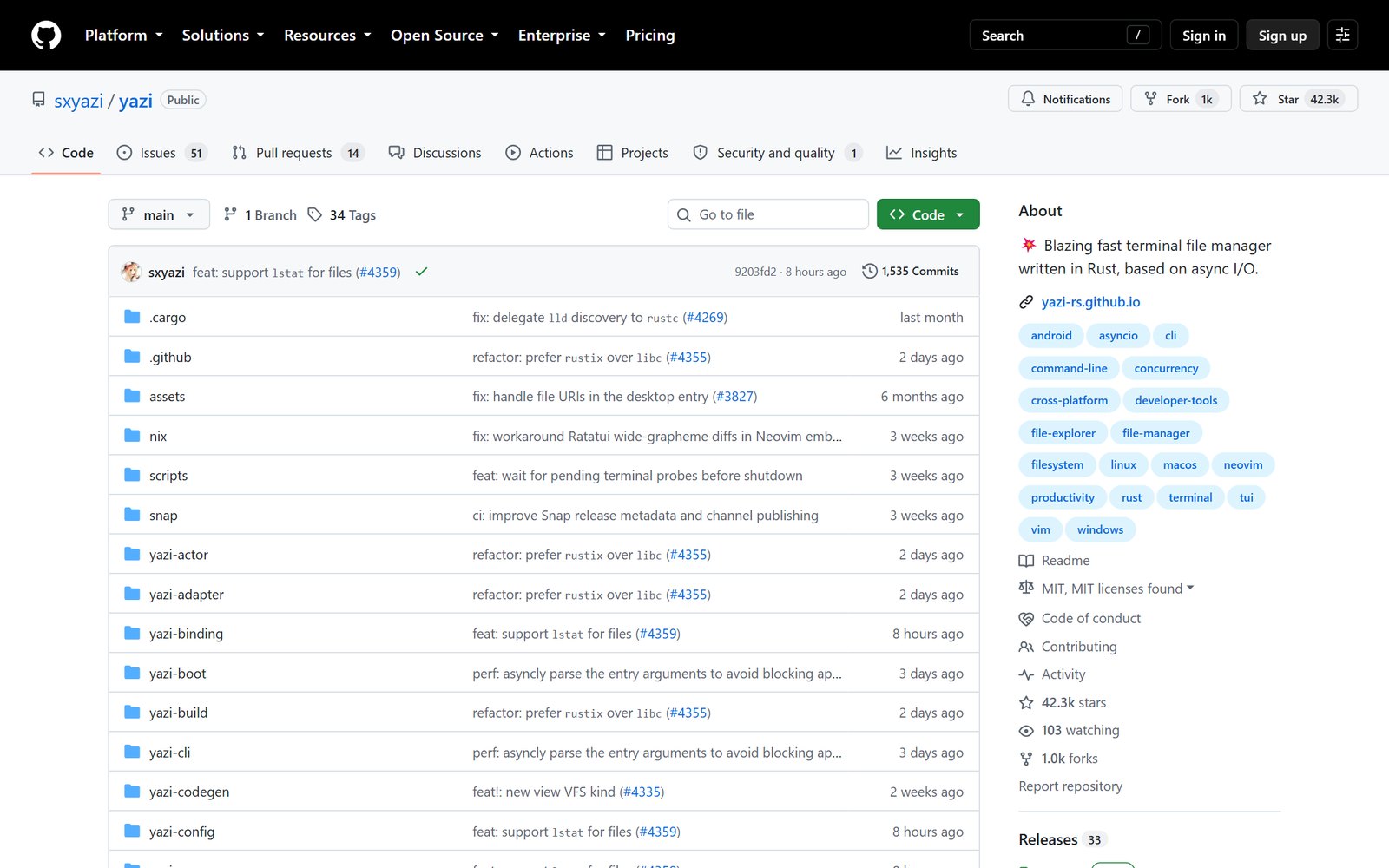Open the 103 watching link
This screenshot has height=868, width=1389.
click(x=1080, y=731)
